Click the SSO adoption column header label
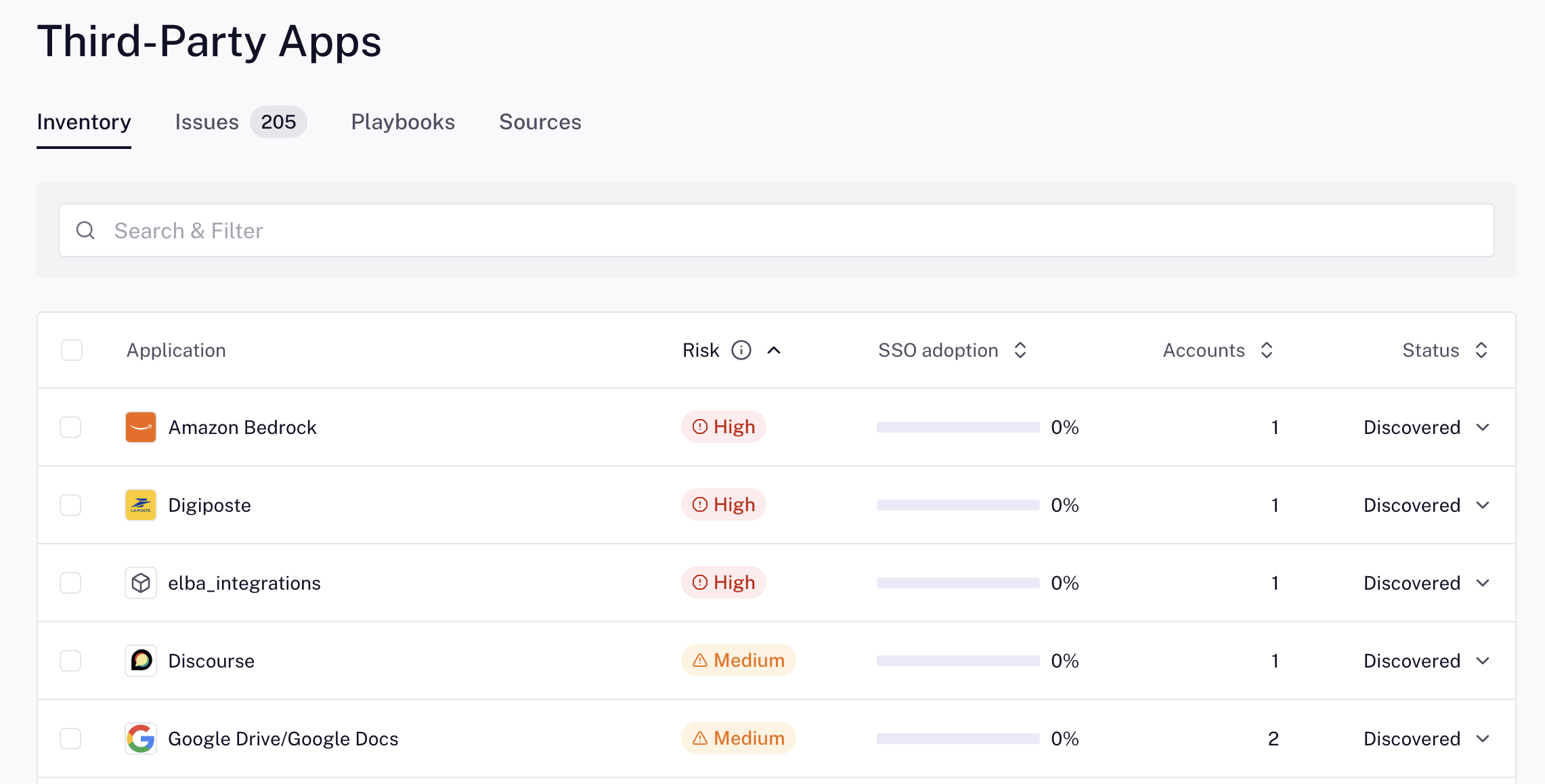This screenshot has height=784, width=1545. [938, 350]
